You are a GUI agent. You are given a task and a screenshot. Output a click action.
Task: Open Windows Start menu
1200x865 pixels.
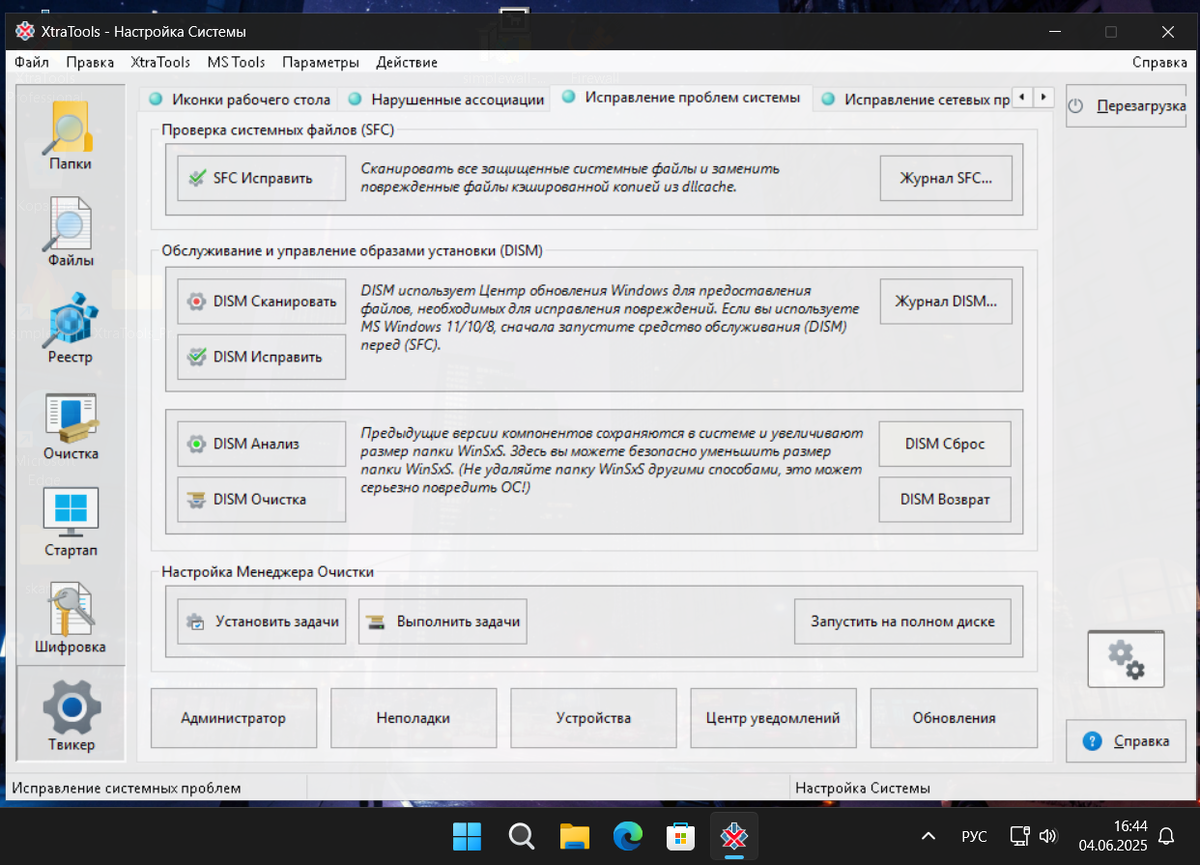pyautogui.click(x=466, y=835)
